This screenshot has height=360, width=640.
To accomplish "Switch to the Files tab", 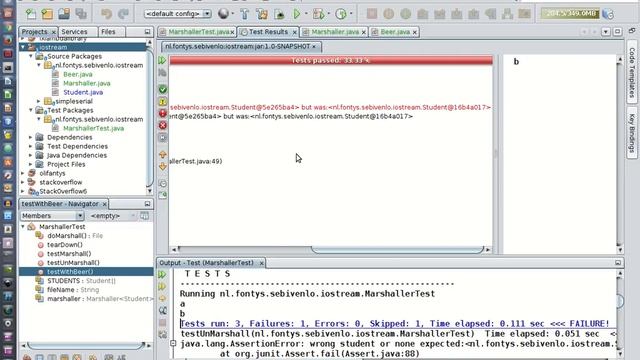I will point(108,31).
